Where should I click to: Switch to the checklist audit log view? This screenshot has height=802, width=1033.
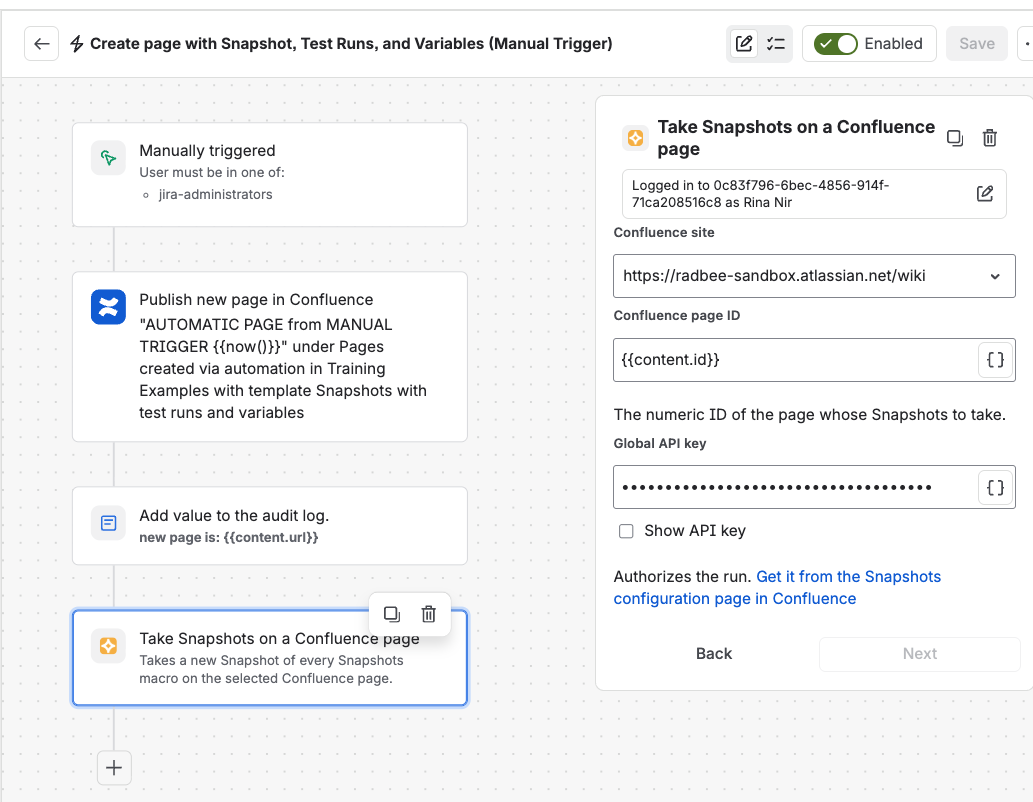pyautogui.click(x=775, y=43)
